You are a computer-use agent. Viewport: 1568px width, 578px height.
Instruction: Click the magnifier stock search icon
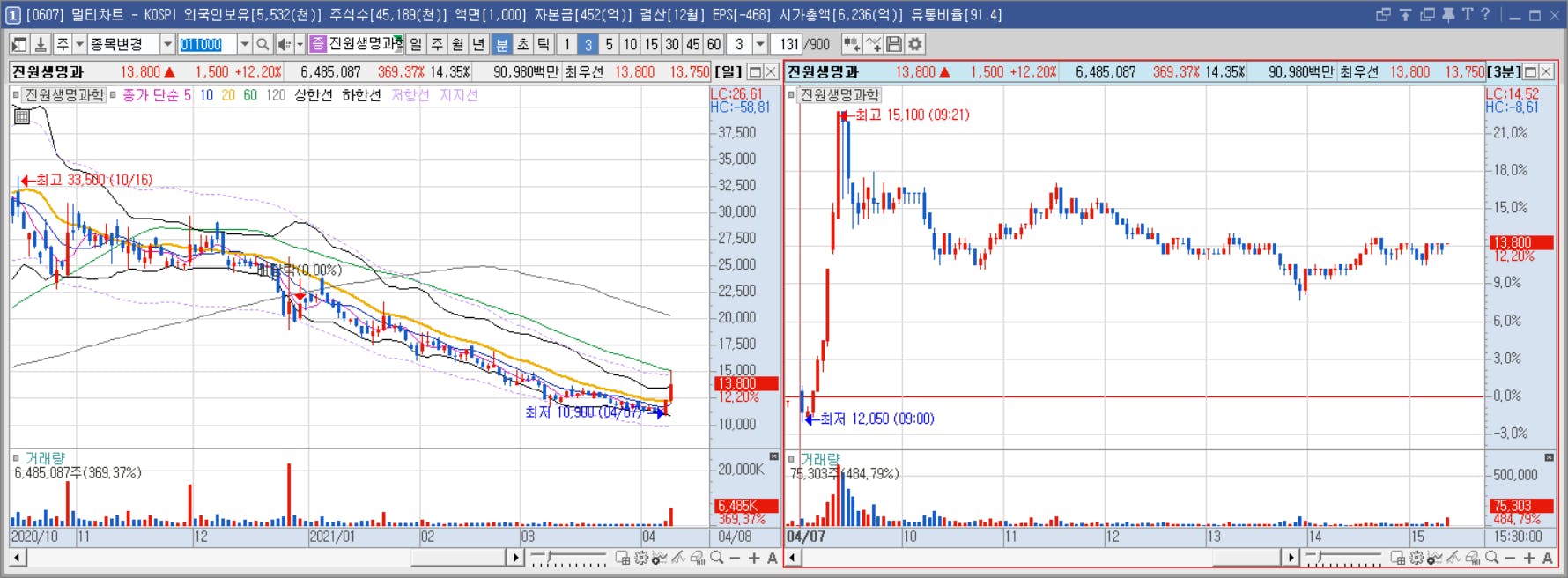pos(263,44)
